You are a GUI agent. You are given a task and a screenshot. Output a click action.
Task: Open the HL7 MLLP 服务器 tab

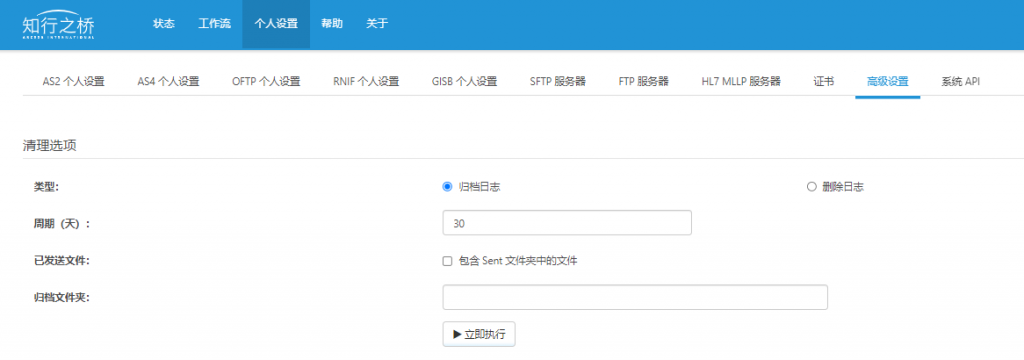click(741, 82)
